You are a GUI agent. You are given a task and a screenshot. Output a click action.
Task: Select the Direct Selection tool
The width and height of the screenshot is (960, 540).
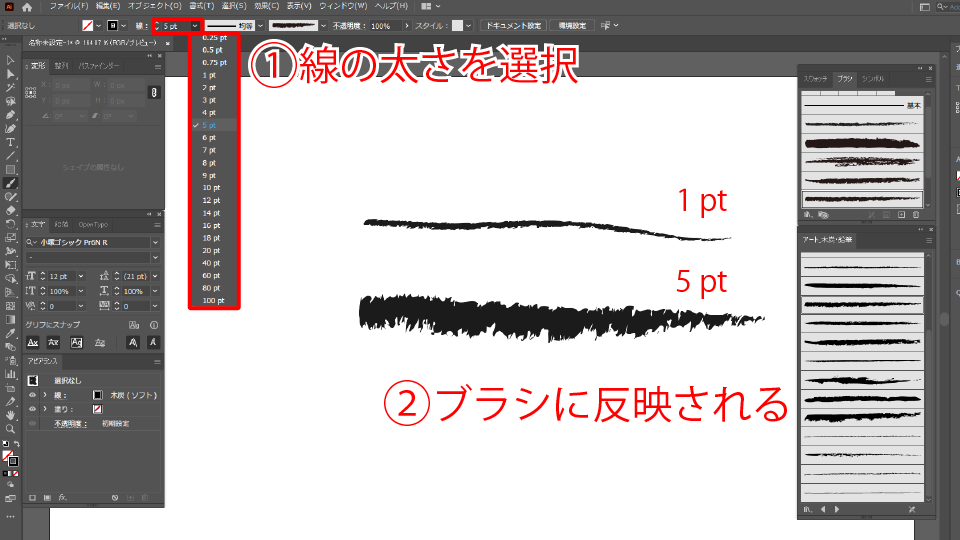(10, 74)
